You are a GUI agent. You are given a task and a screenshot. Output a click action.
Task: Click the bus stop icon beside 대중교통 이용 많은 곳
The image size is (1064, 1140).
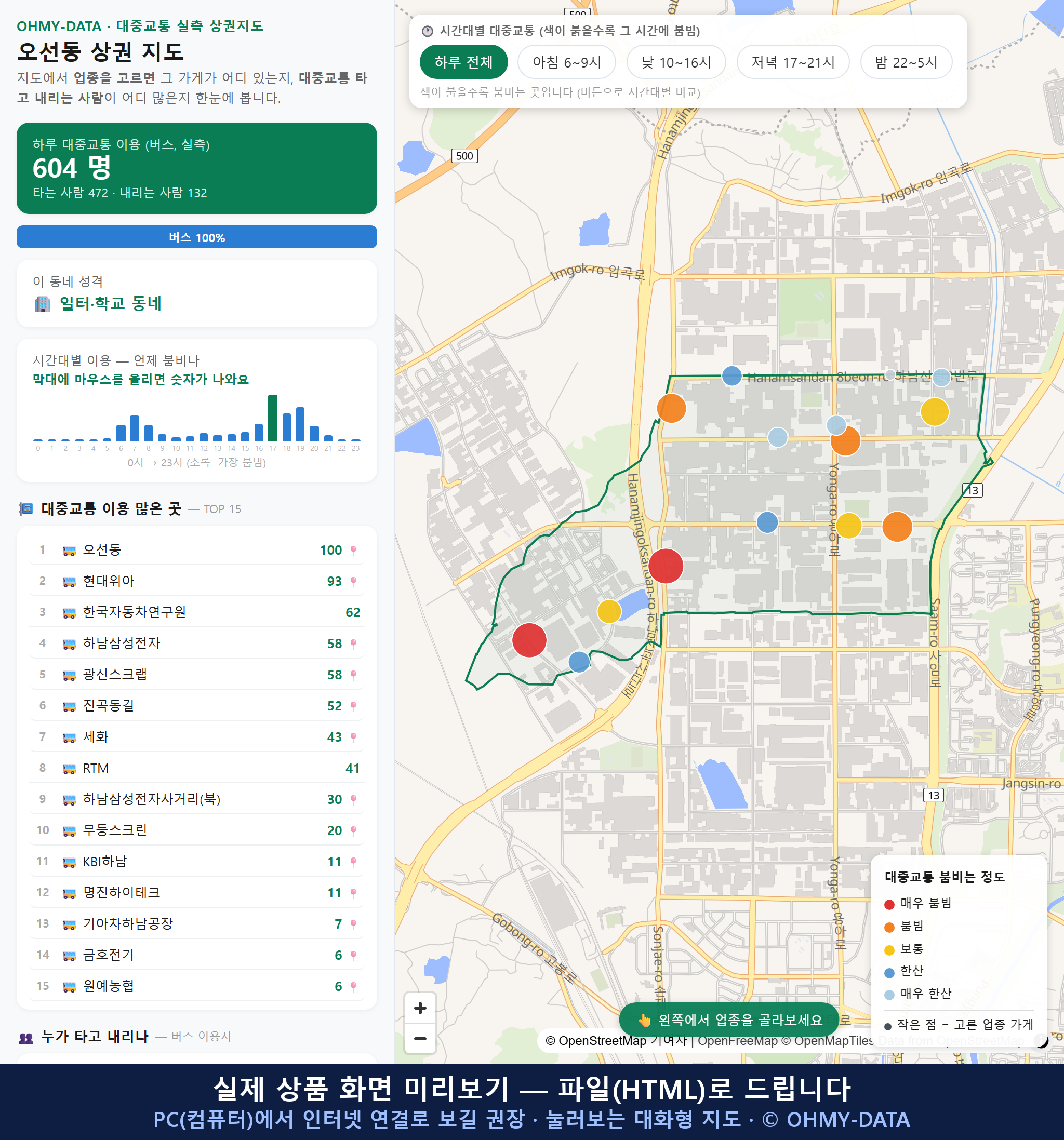(x=26, y=508)
